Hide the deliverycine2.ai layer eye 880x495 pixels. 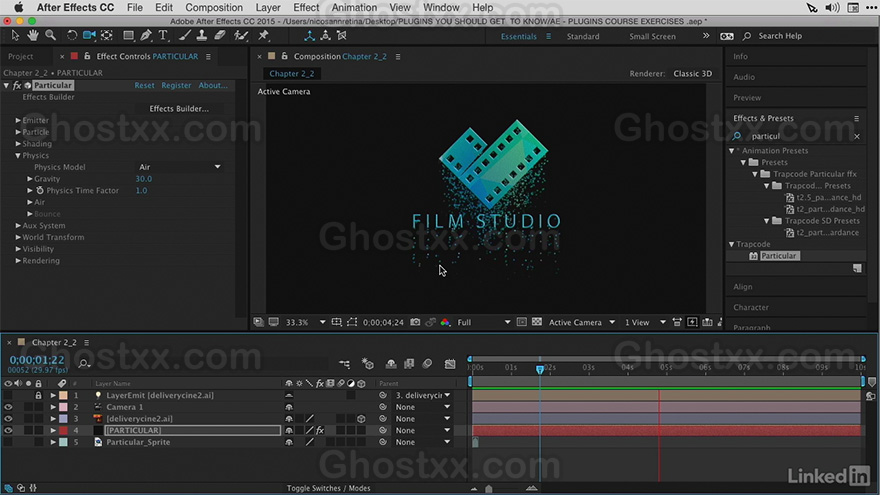click(8, 419)
